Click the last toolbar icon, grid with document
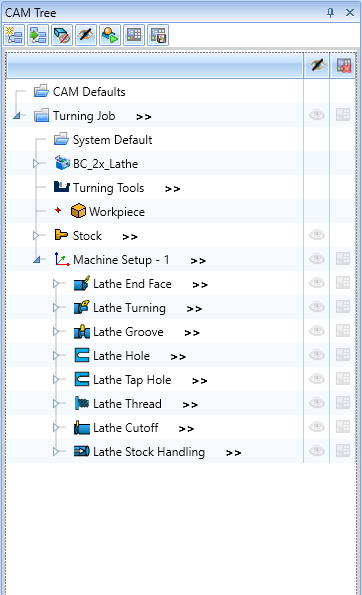 click(x=158, y=35)
